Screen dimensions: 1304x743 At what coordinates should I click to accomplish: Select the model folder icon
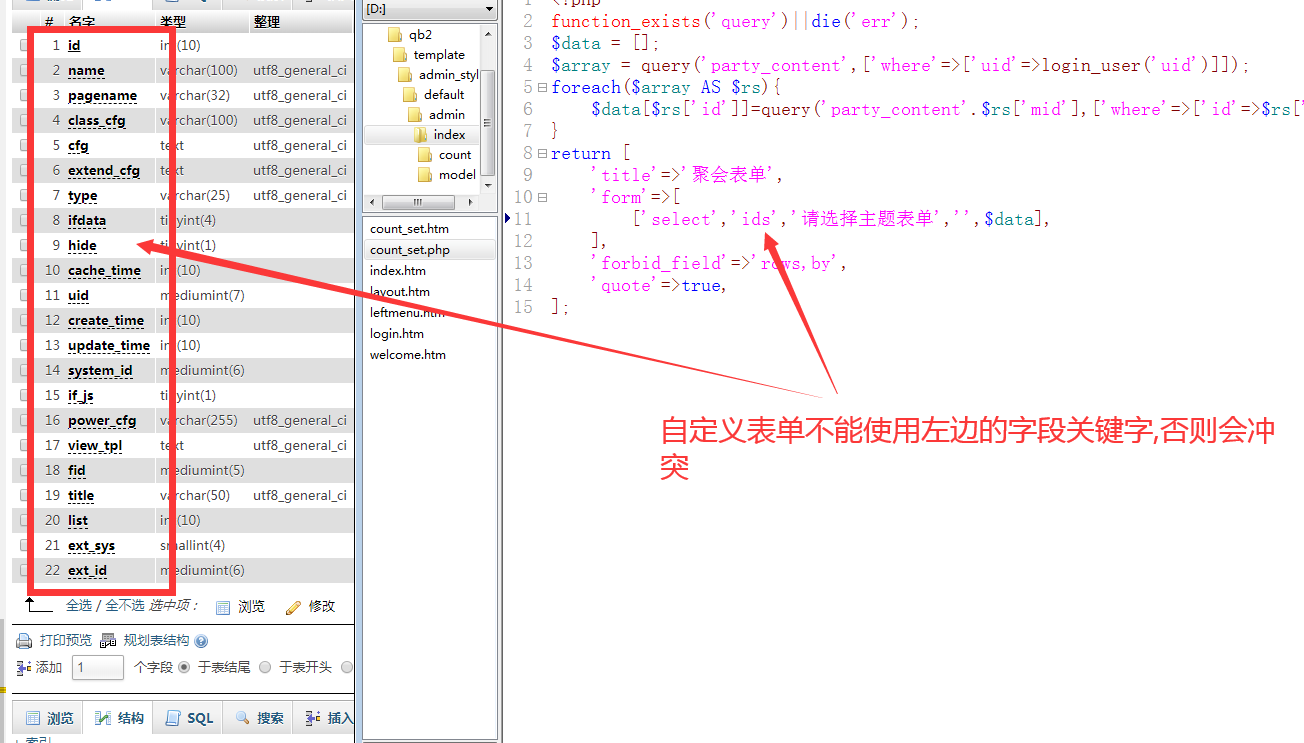click(x=425, y=175)
